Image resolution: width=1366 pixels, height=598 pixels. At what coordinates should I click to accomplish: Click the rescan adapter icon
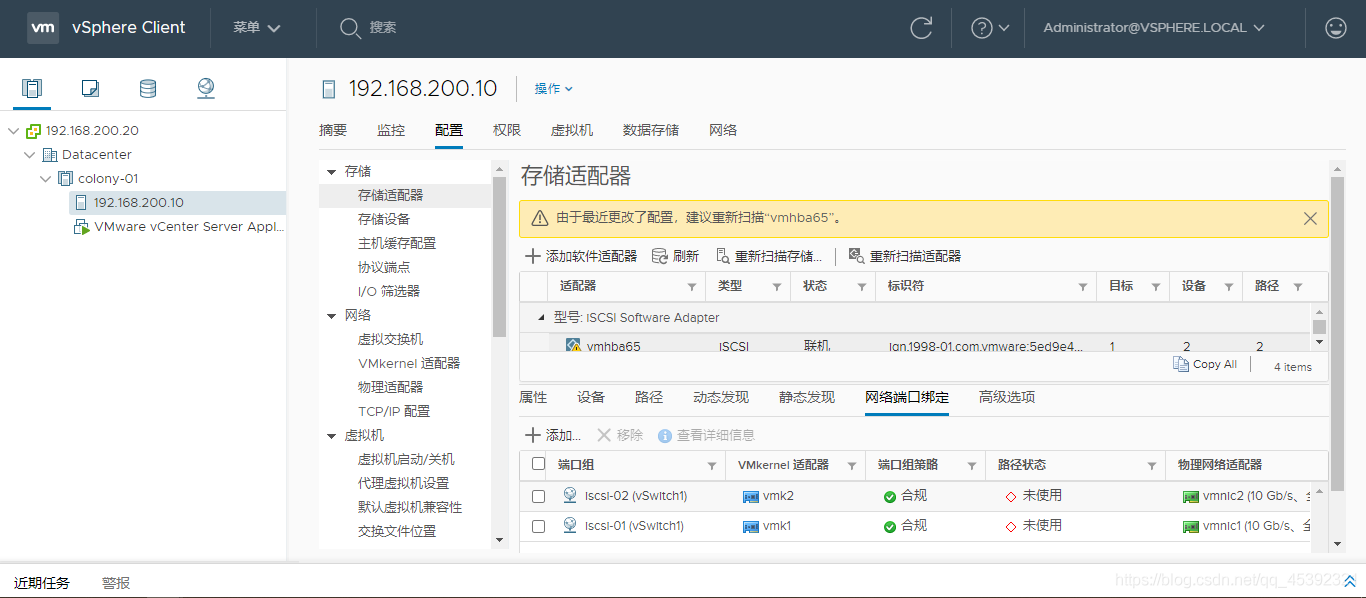tap(857, 256)
